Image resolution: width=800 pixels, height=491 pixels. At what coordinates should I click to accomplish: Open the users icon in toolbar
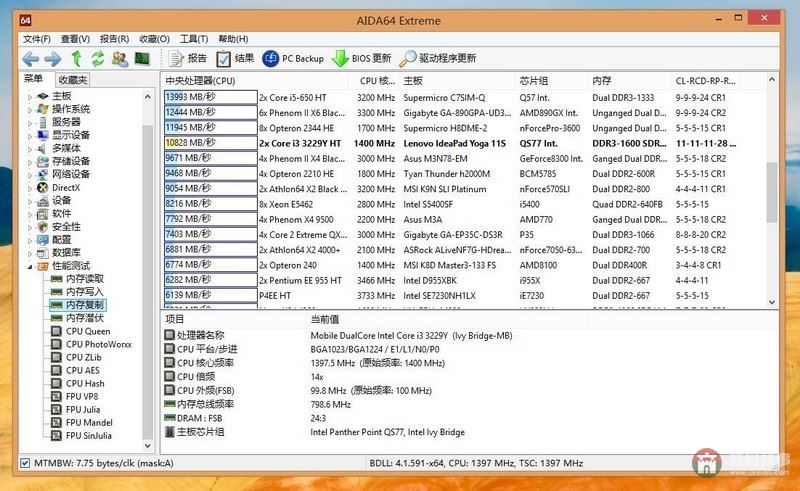[120, 59]
